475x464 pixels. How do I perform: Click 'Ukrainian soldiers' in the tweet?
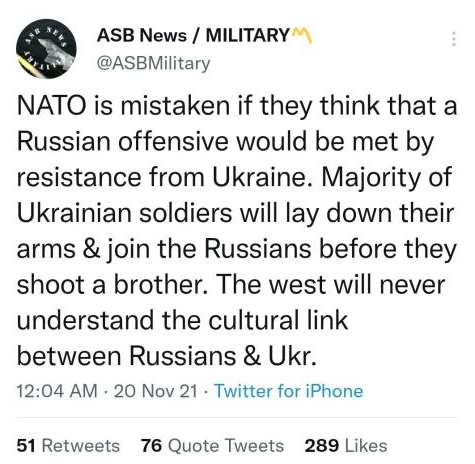click(124, 213)
